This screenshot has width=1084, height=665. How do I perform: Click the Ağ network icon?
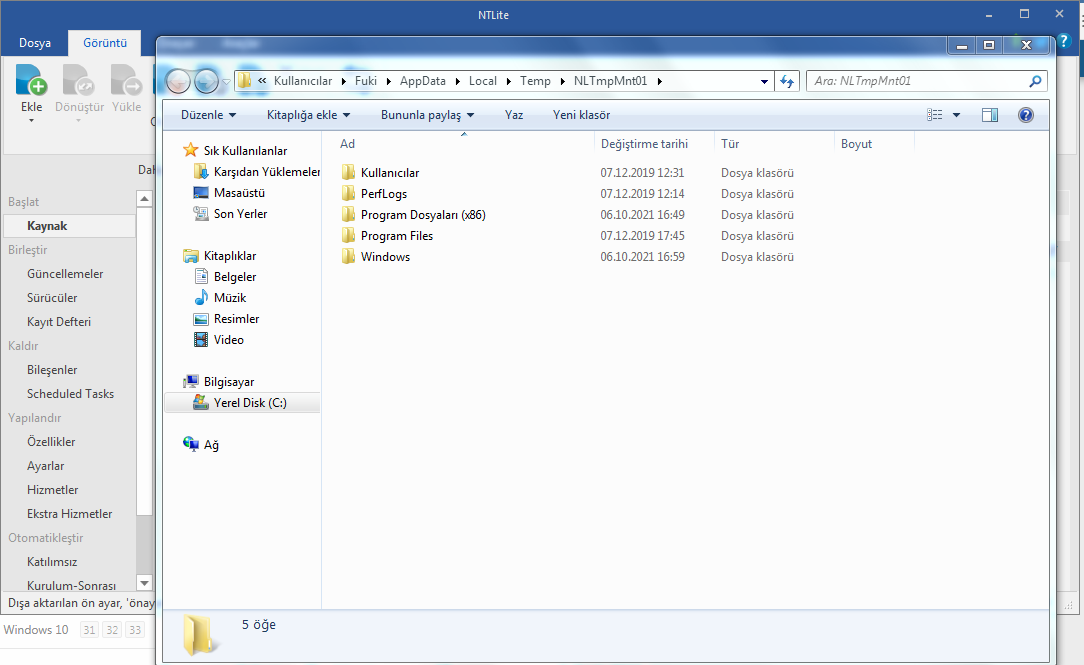click(191, 444)
